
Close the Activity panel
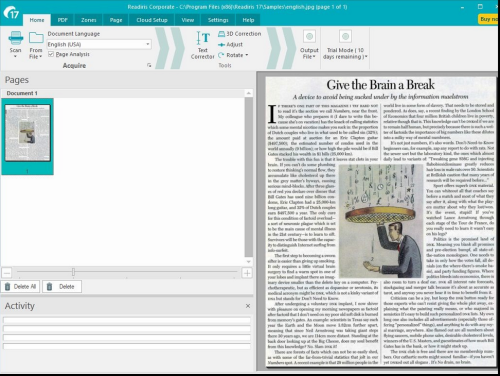[248, 306]
